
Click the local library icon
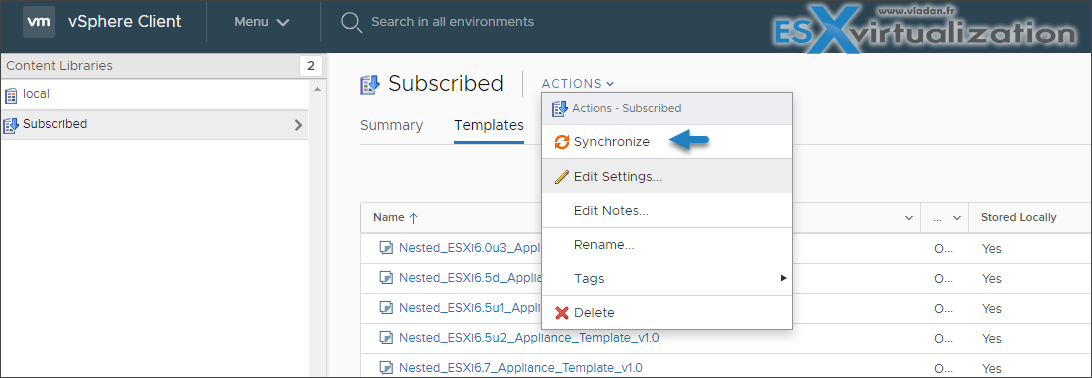click(11, 95)
